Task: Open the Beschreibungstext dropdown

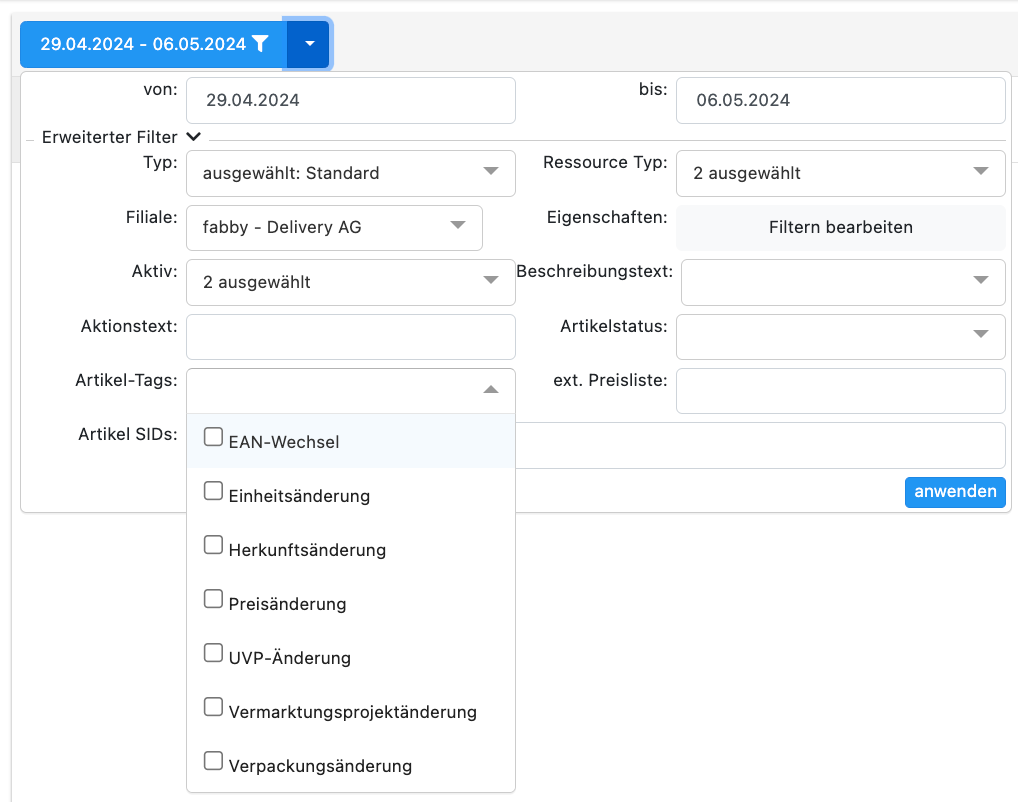Action: click(x=842, y=282)
